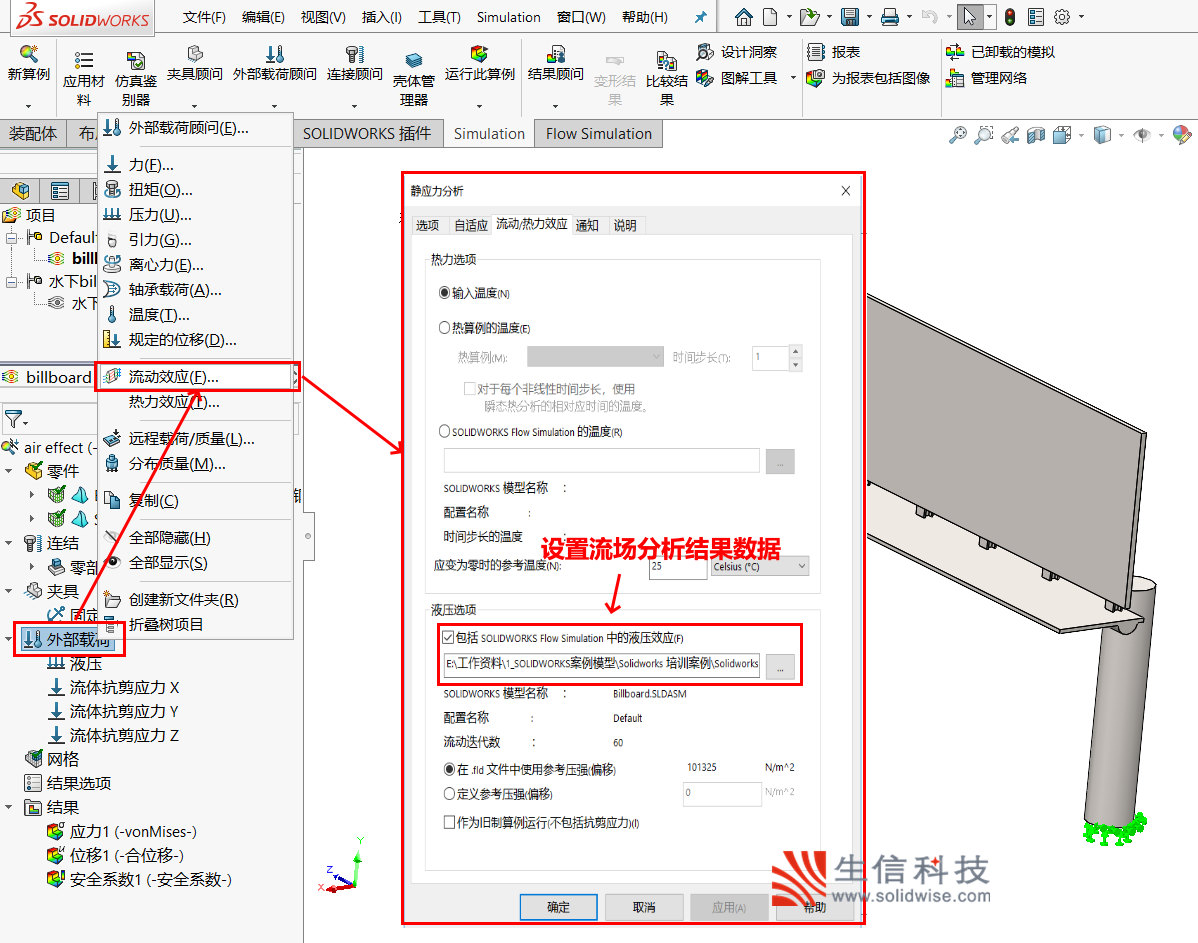
Task: Expand the 新算例 dropdown arrow
Action: pos(28,106)
